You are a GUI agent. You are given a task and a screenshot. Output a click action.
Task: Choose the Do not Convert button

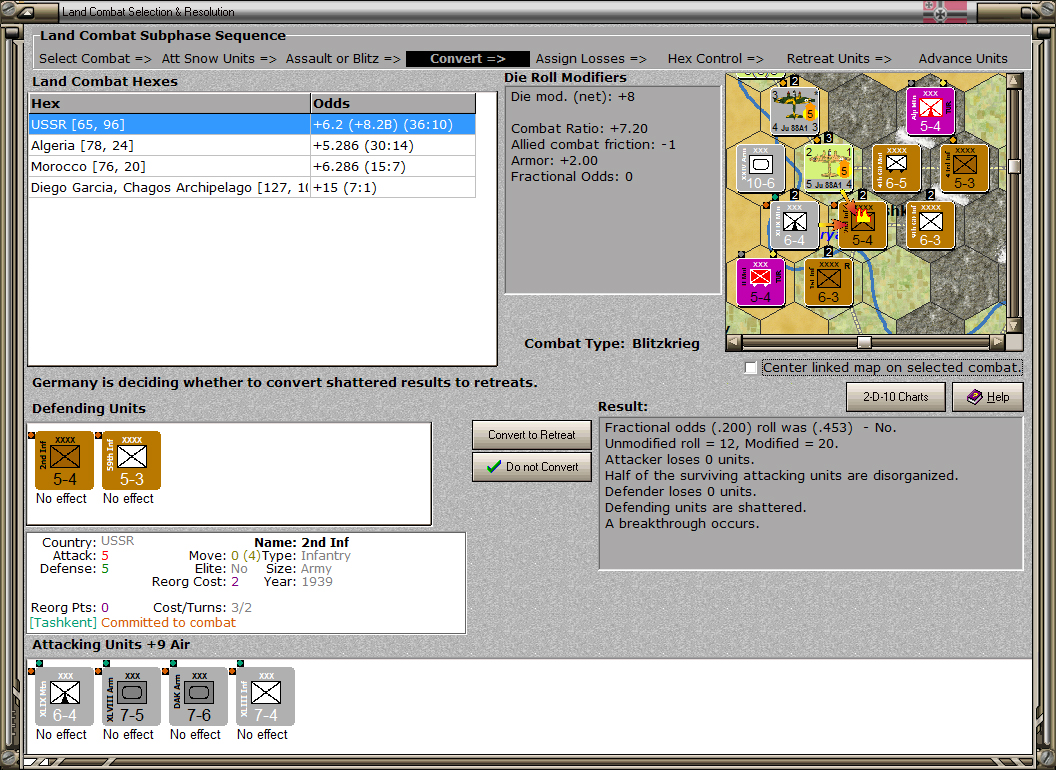pos(532,467)
